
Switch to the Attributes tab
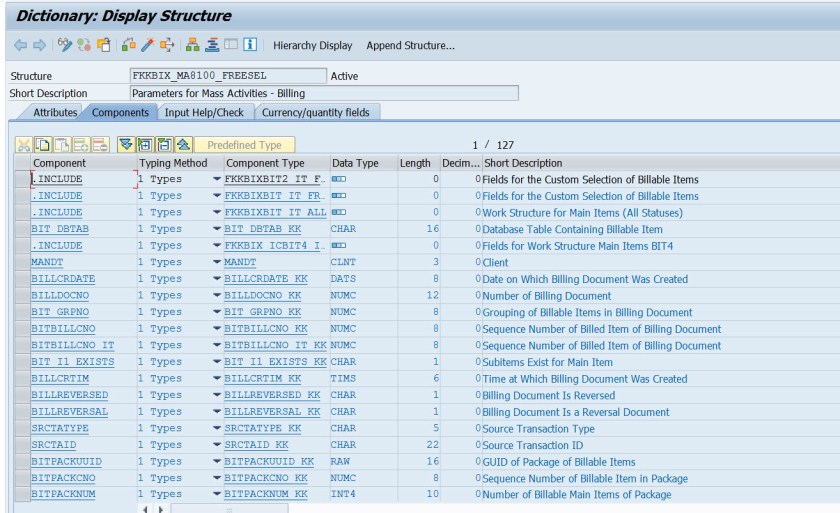pos(55,111)
